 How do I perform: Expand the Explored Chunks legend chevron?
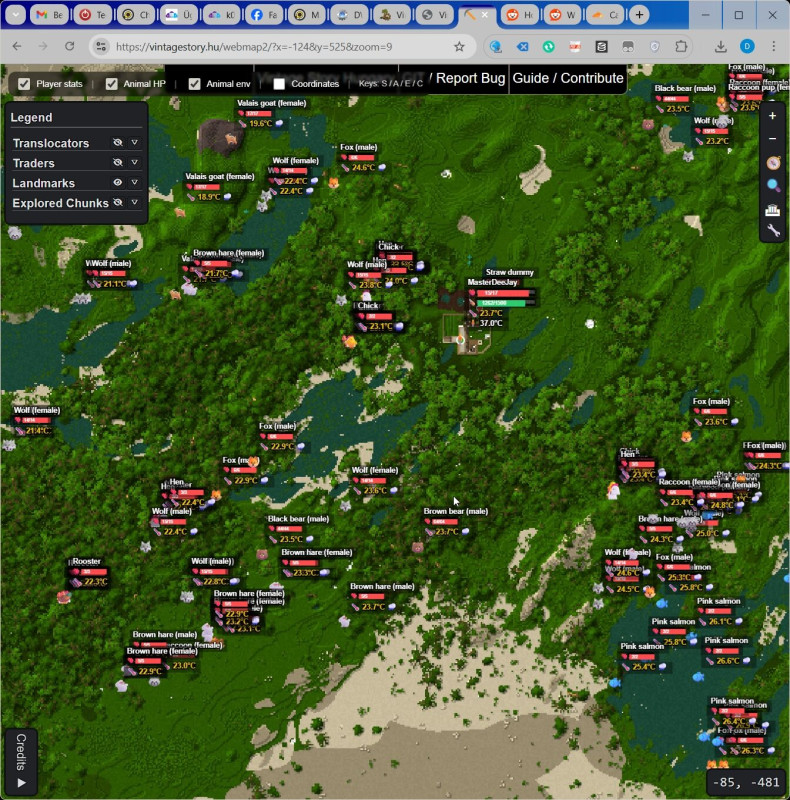tap(135, 202)
